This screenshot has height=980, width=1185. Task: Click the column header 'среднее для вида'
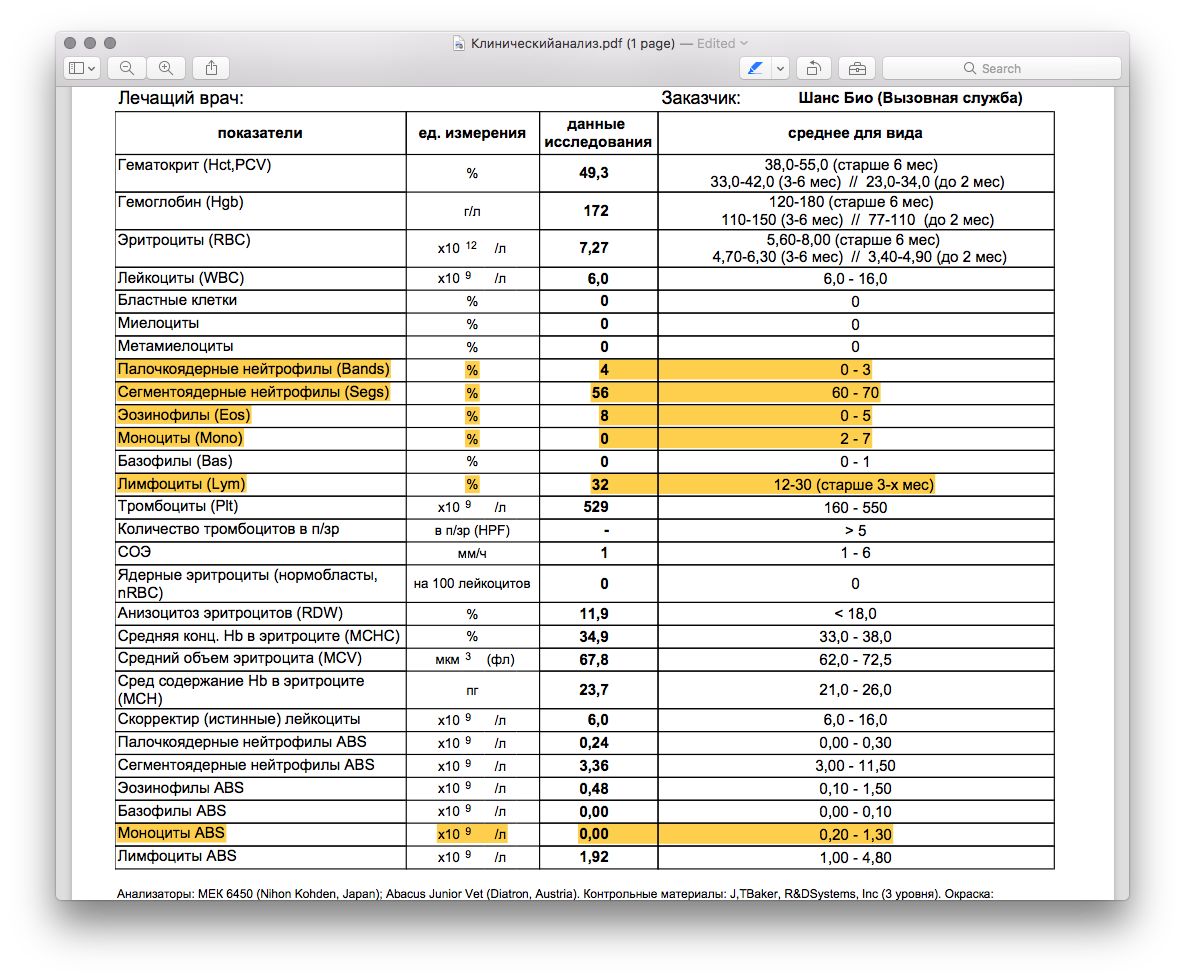click(x=855, y=133)
